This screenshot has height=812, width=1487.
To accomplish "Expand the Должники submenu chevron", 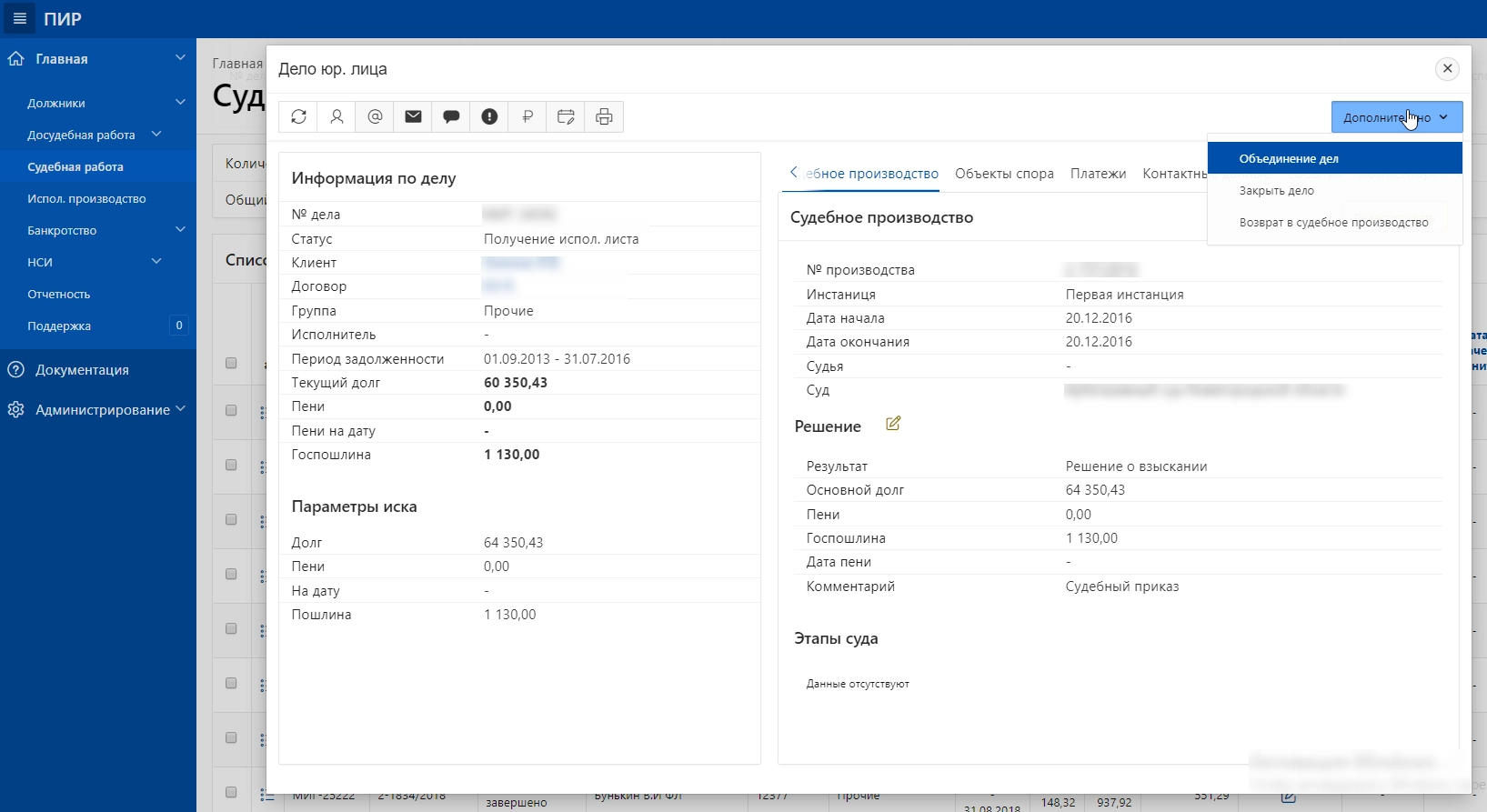I will tap(180, 103).
